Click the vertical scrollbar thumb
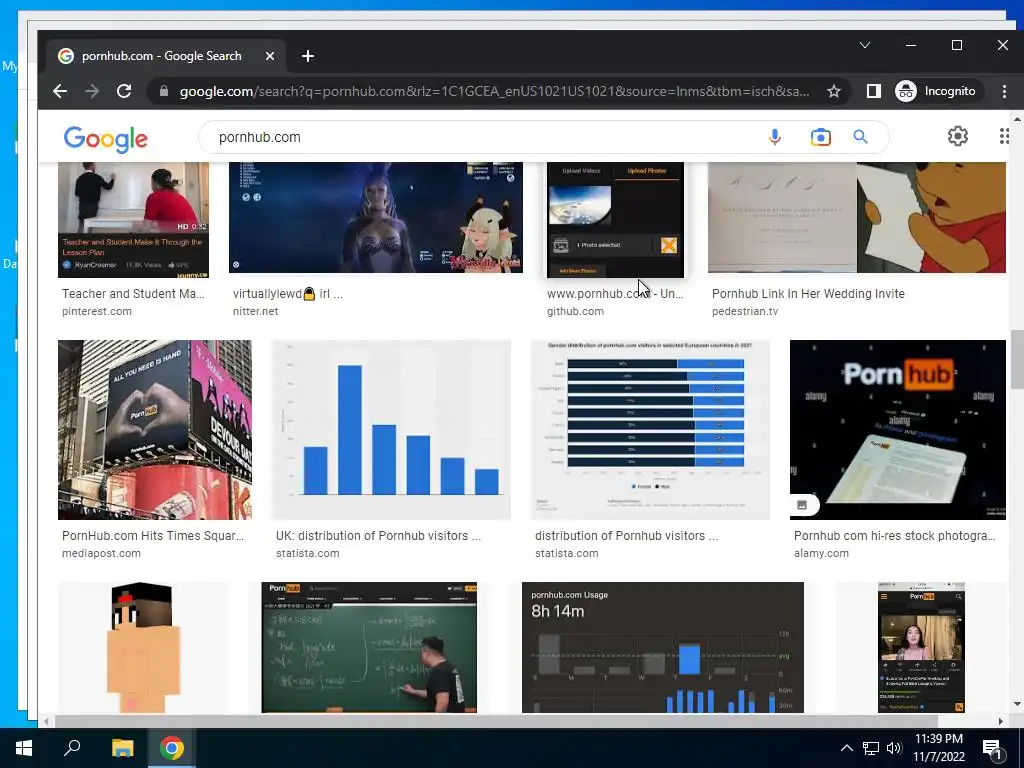The width and height of the screenshot is (1024, 768). click(x=1017, y=360)
